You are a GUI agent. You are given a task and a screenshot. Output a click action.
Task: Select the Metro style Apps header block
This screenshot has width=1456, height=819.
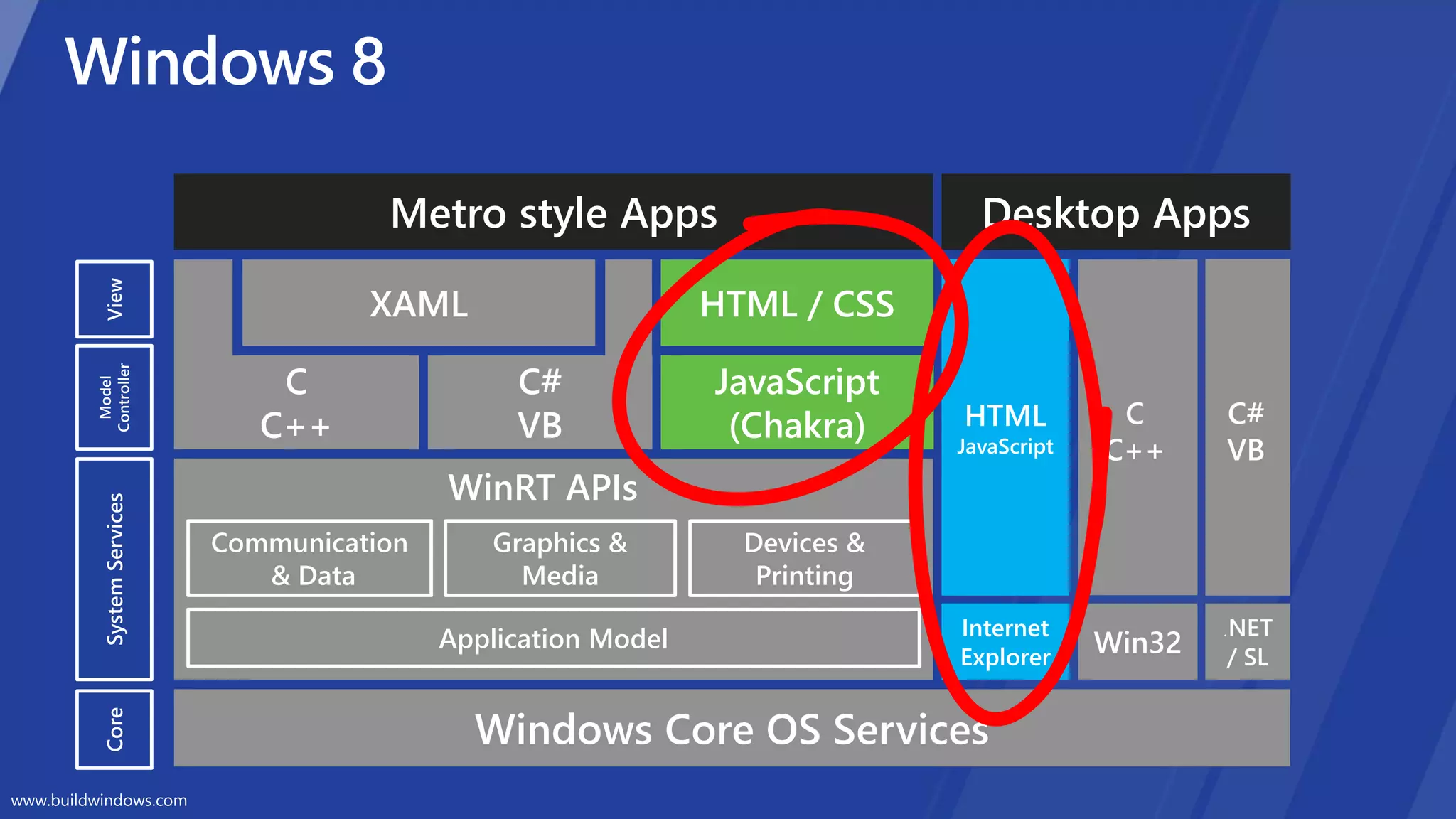click(553, 212)
